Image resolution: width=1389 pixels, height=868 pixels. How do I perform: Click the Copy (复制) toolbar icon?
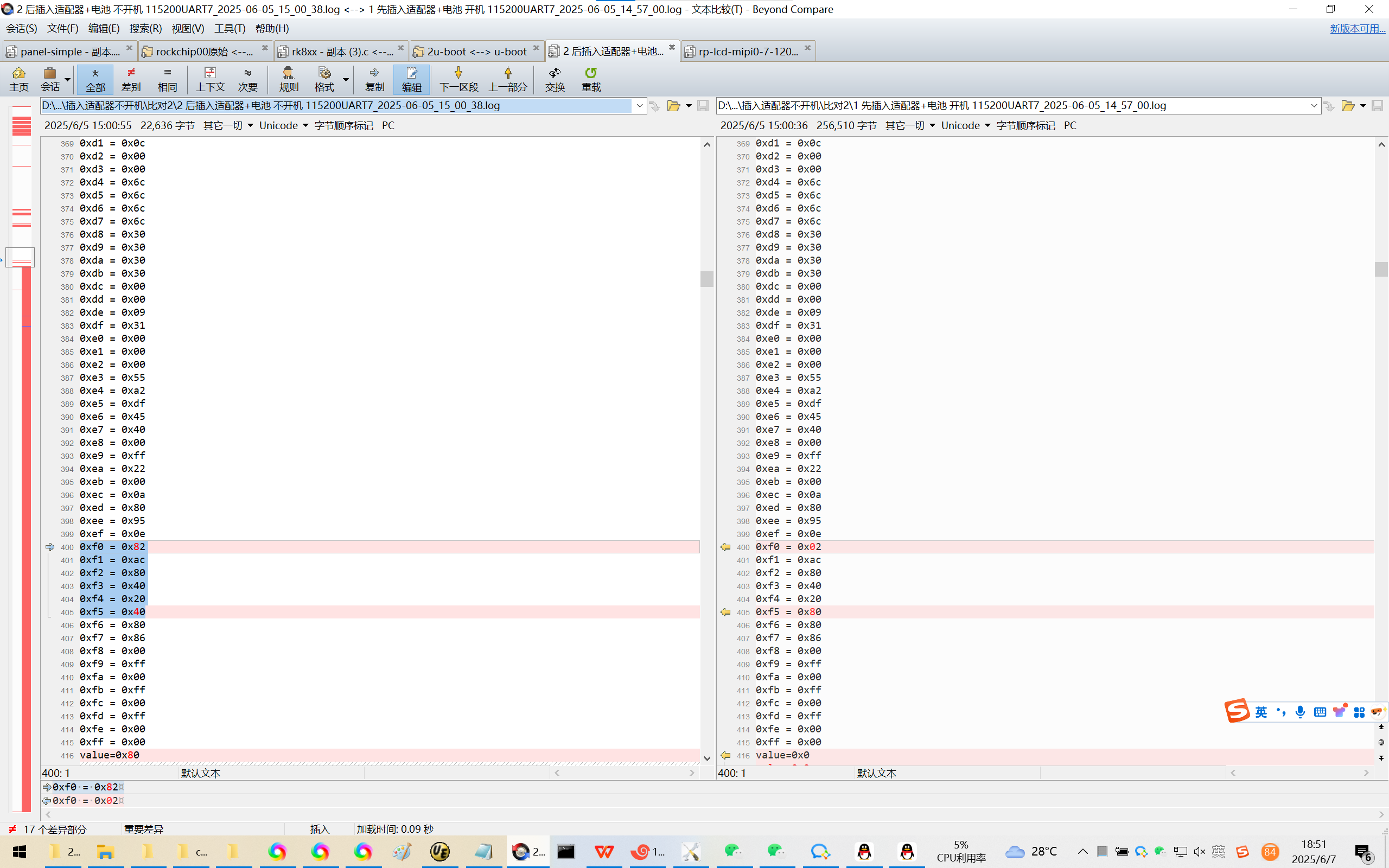click(x=374, y=79)
